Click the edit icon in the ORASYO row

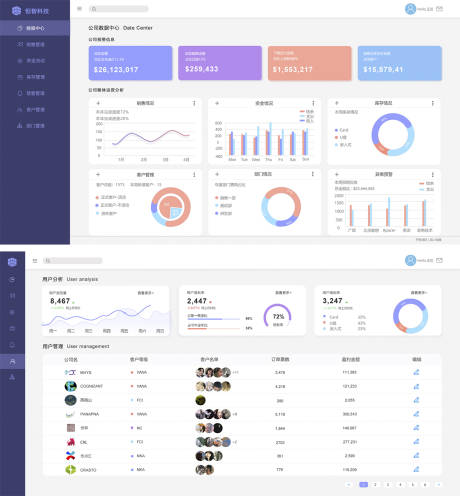(416, 469)
